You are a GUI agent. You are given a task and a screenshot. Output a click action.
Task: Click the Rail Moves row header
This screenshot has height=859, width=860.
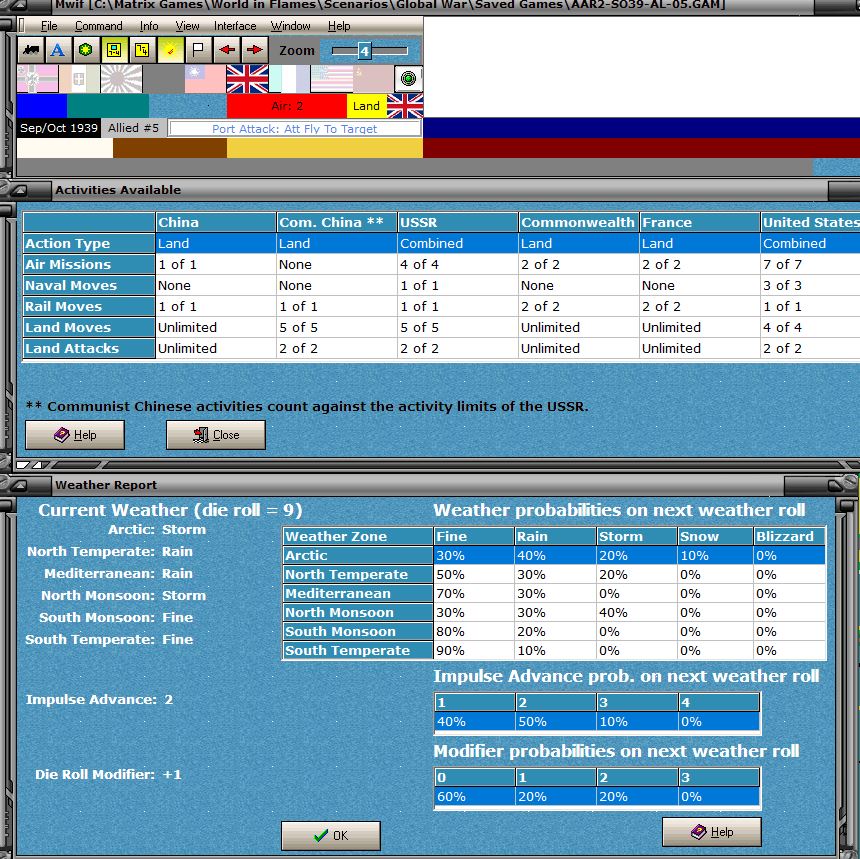(89, 306)
